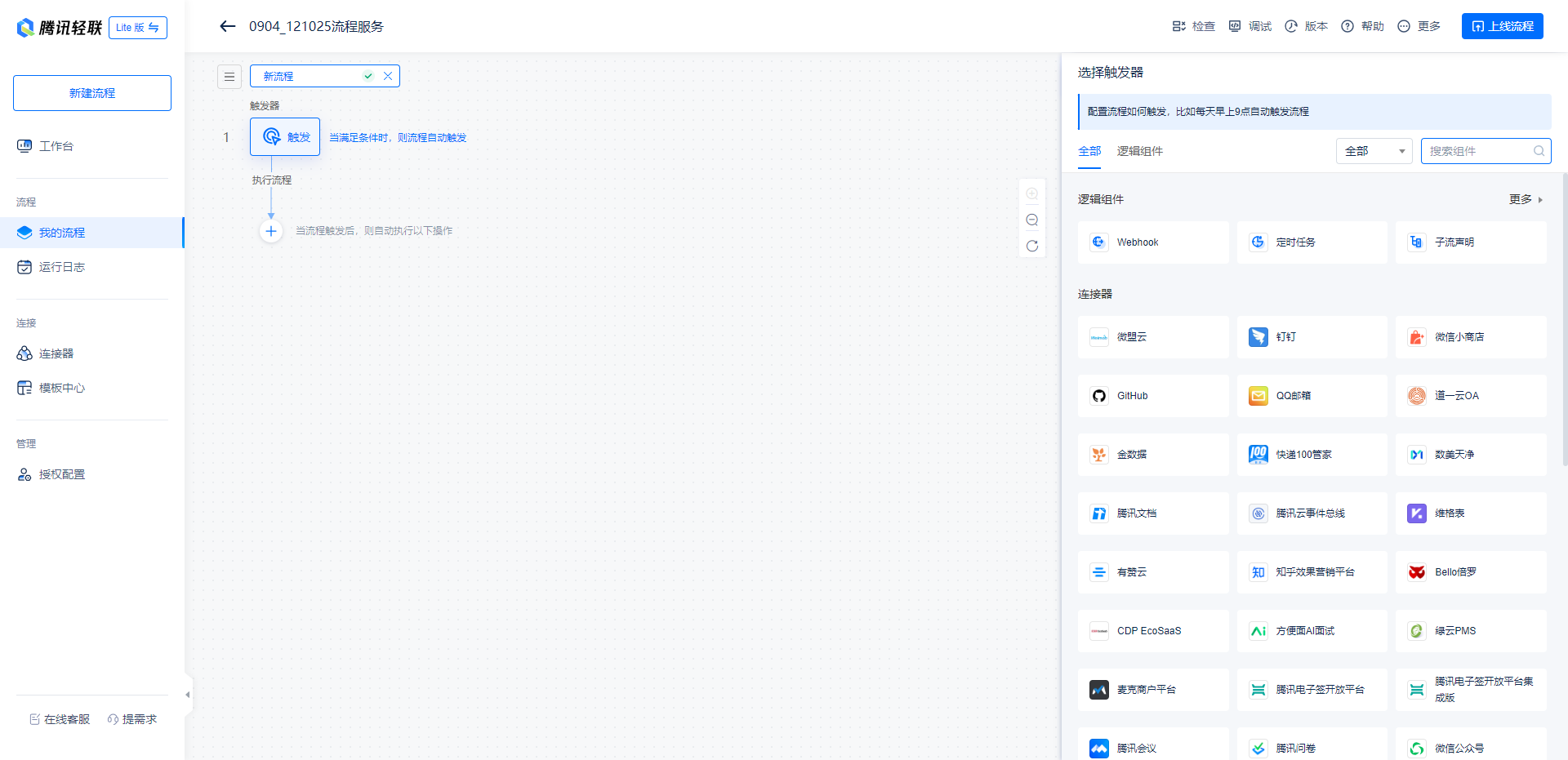Click the 上线流程 publish button
The width and height of the screenshot is (1568, 760).
tap(1503, 26)
